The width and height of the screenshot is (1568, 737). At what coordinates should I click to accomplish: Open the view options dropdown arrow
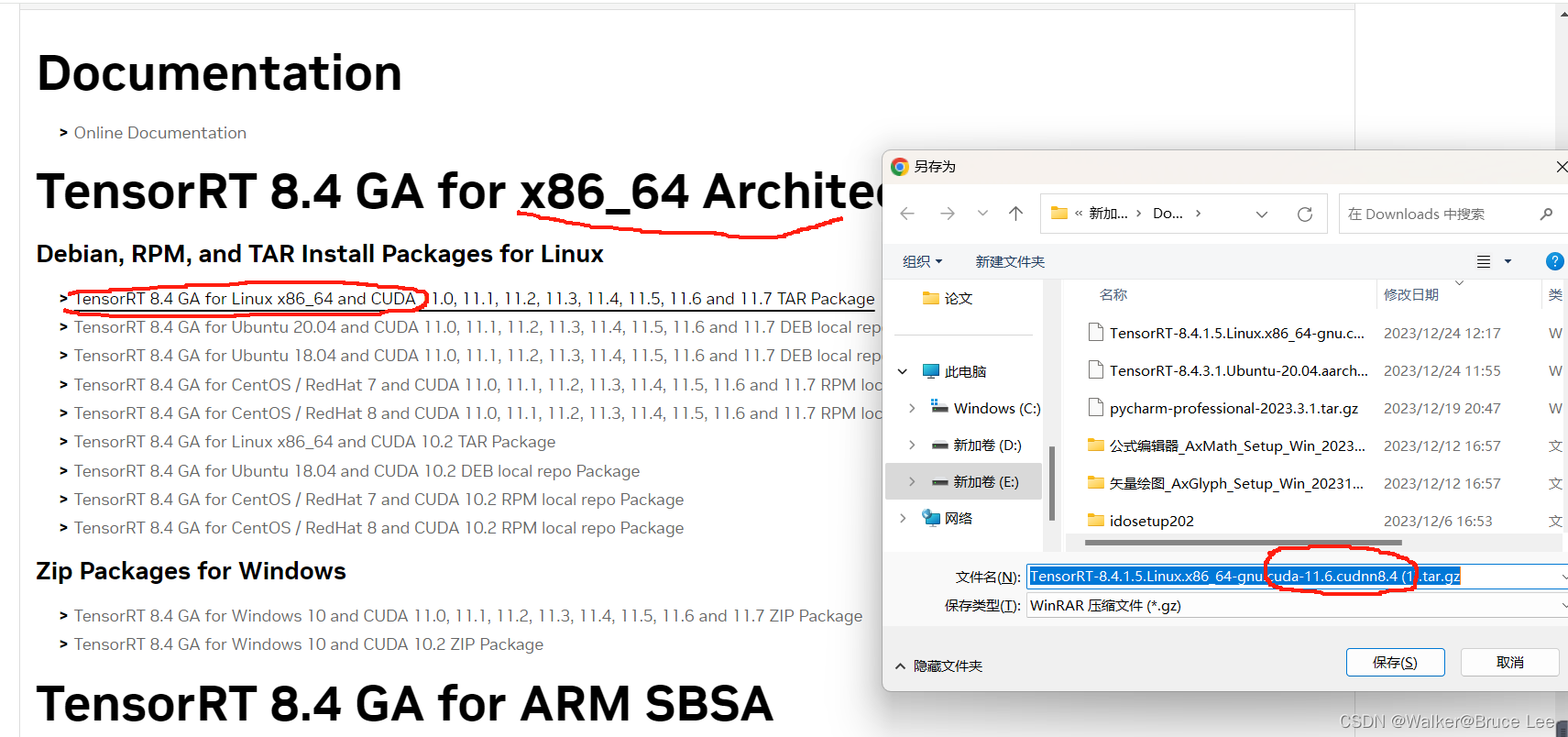(1508, 262)
